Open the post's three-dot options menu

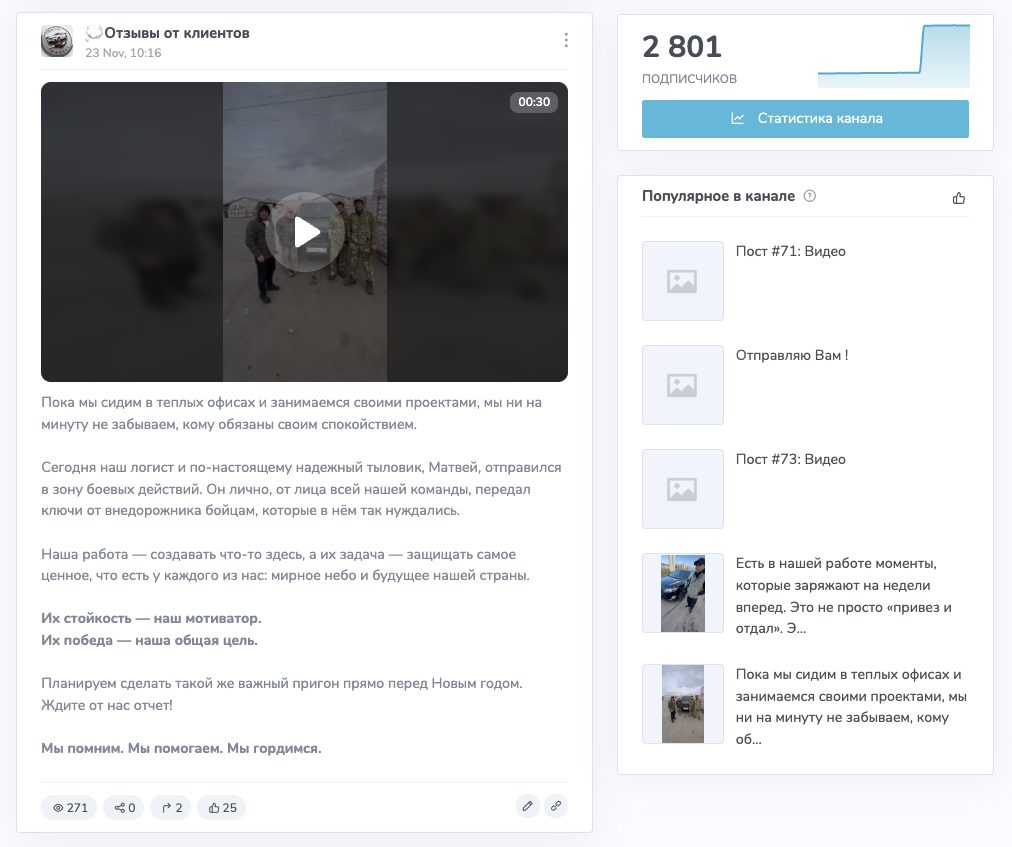point(566,40)
